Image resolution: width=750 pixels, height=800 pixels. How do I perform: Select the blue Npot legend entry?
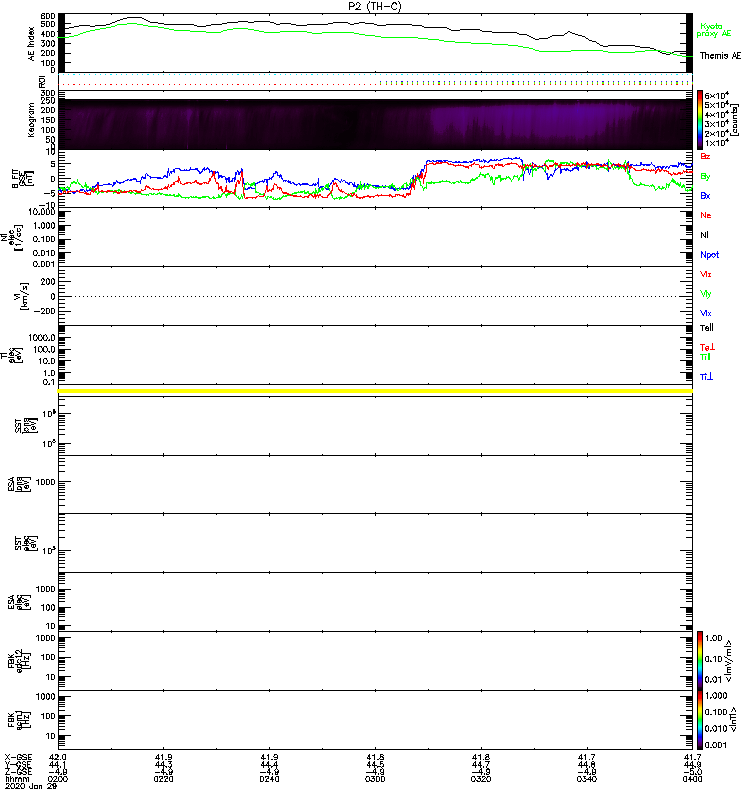710,255
